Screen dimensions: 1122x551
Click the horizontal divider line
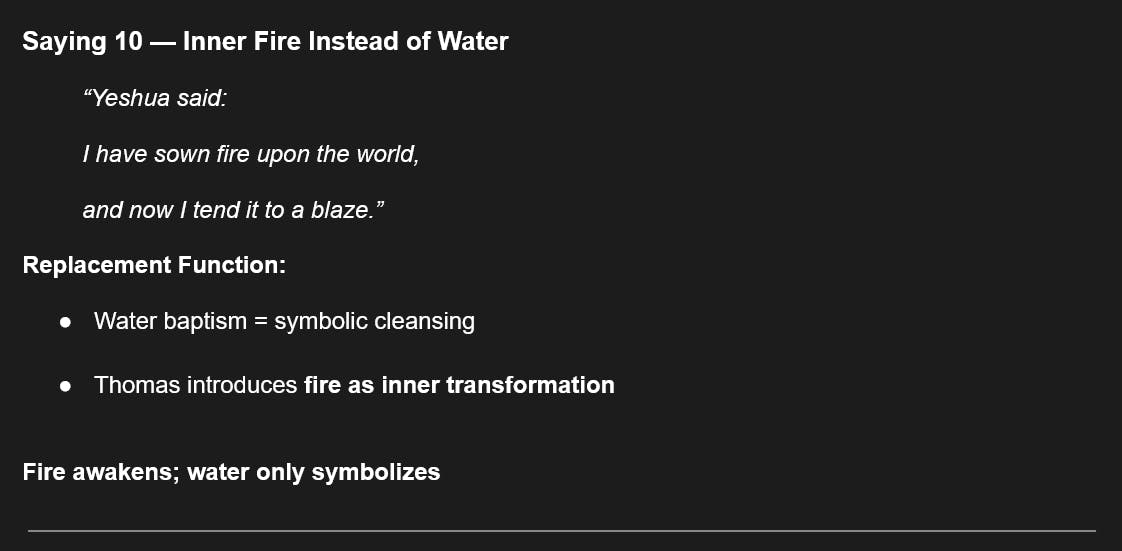click(561, 530)
